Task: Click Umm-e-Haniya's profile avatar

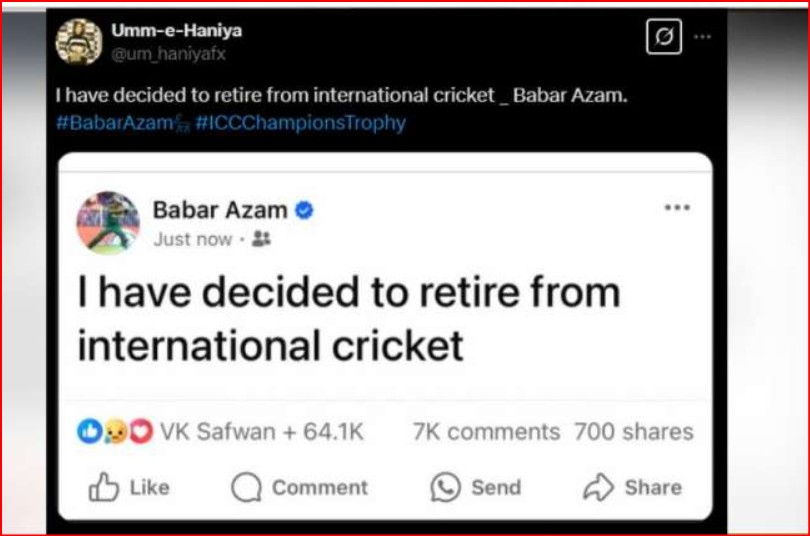Action: (x=79, y=41)
